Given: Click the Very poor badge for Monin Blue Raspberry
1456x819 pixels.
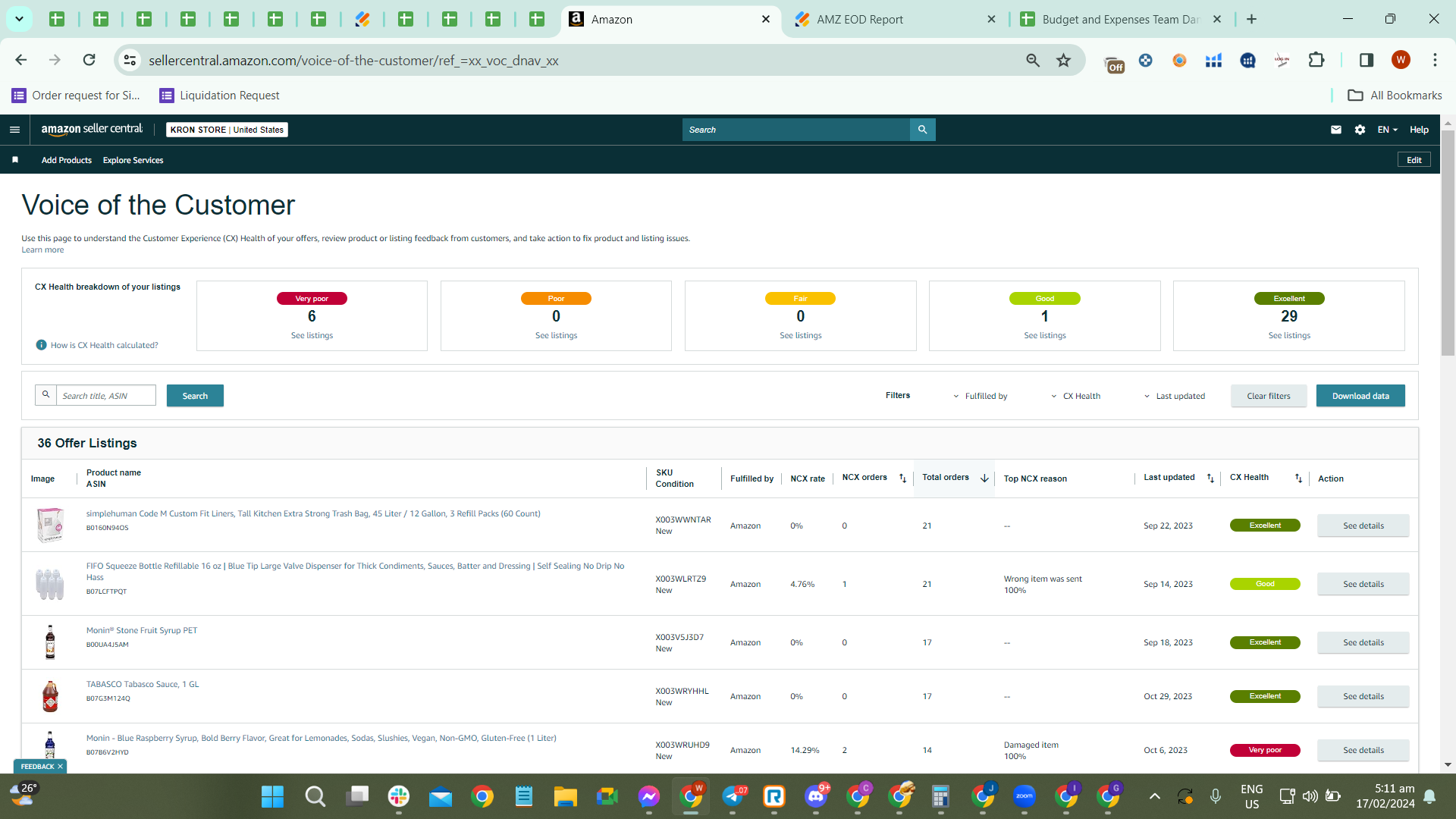Looking at the screenshot, I should click(x=1265, y=750).
